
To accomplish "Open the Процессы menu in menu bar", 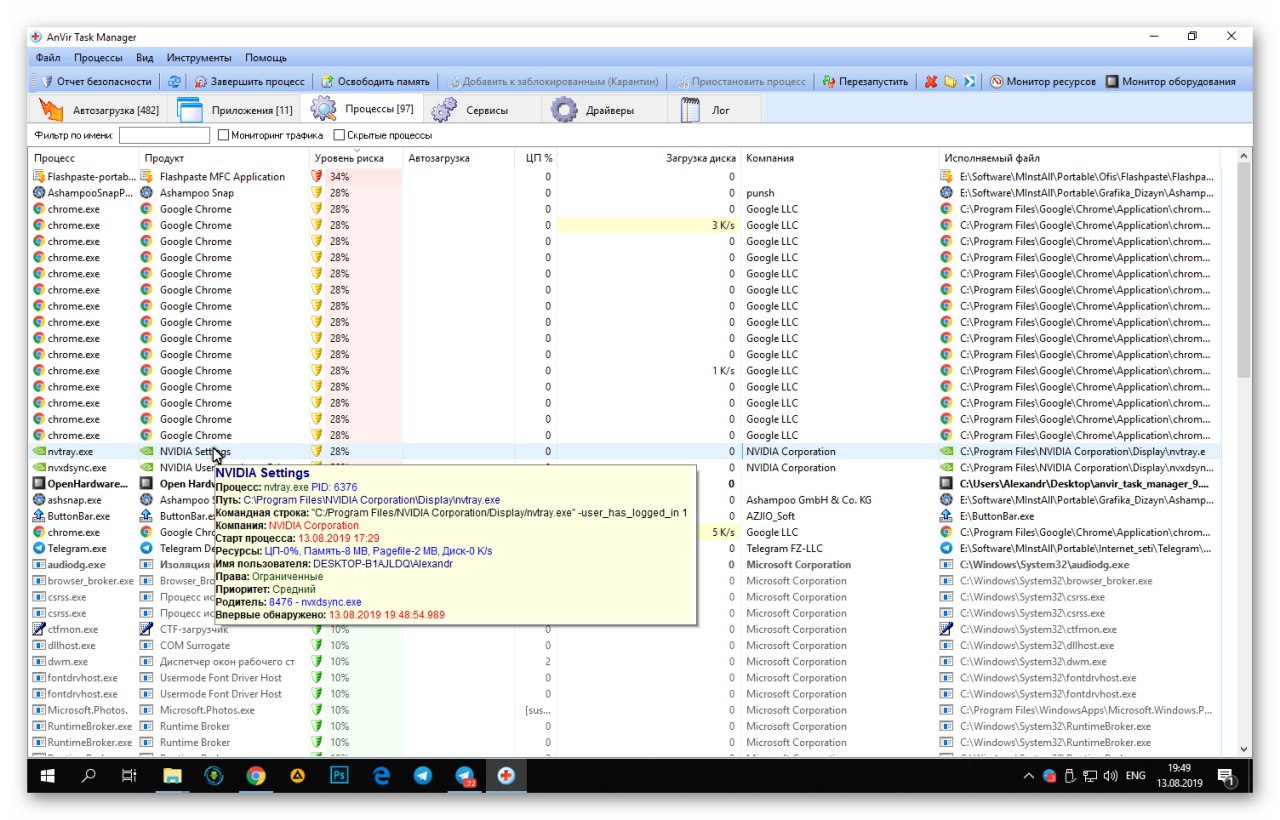I will click(x=98, y=58).
